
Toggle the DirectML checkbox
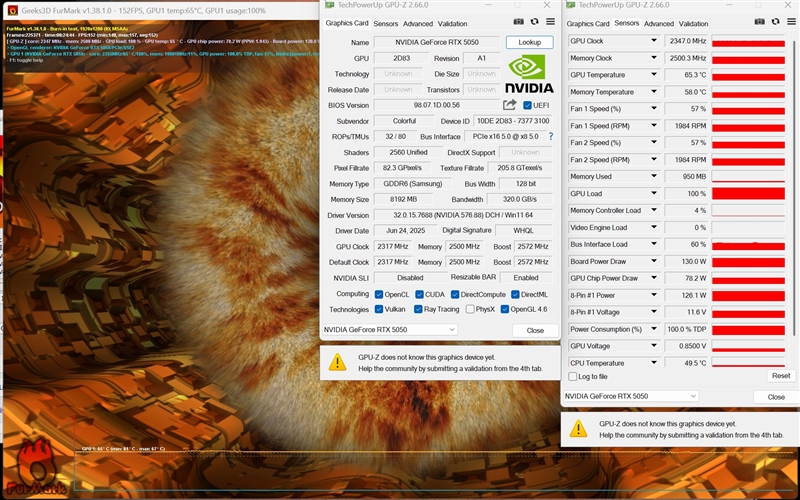pyautogui.click(x=515, y=294)
